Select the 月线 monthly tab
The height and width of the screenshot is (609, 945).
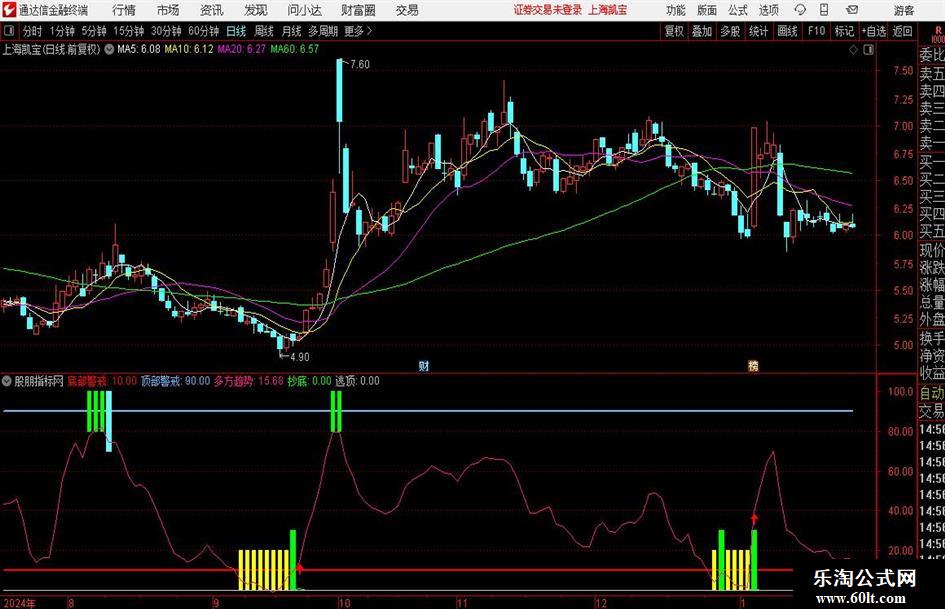point(291,31)
